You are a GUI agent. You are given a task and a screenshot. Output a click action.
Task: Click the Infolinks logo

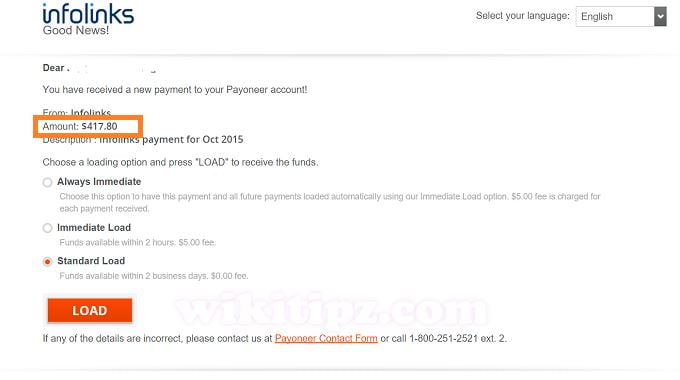(88, 13)
